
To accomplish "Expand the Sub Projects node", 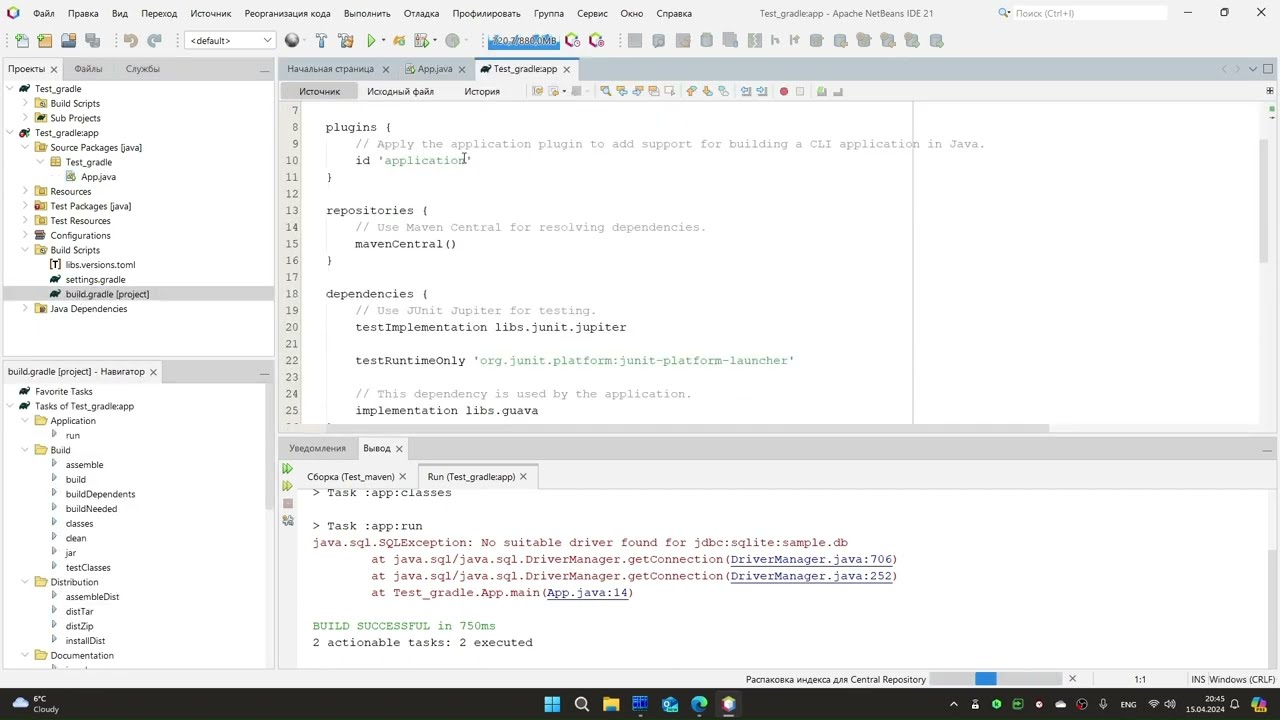I will pyautogui.click(x=25, y=118).
